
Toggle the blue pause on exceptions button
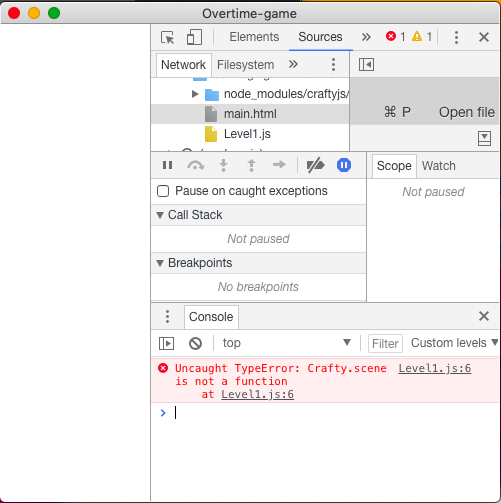coord(344,165)
